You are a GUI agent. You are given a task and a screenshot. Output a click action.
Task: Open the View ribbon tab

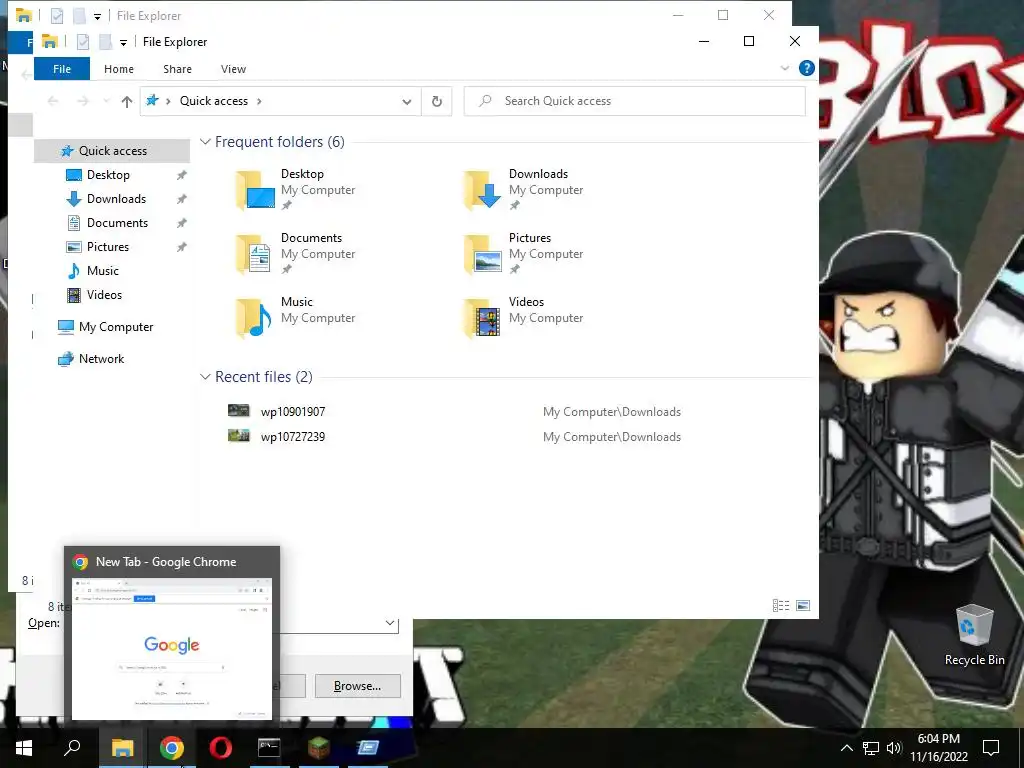tap(233, 69)
